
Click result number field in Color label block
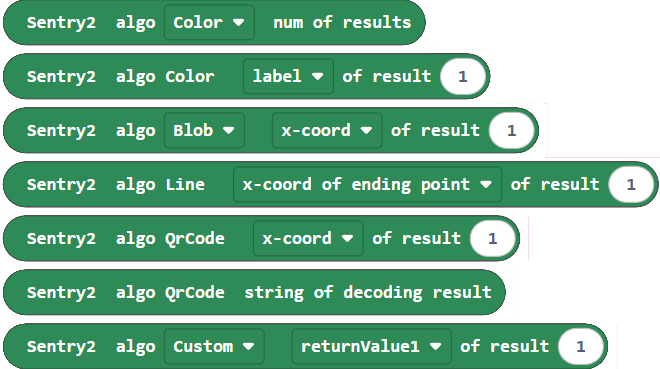[463, 76]
